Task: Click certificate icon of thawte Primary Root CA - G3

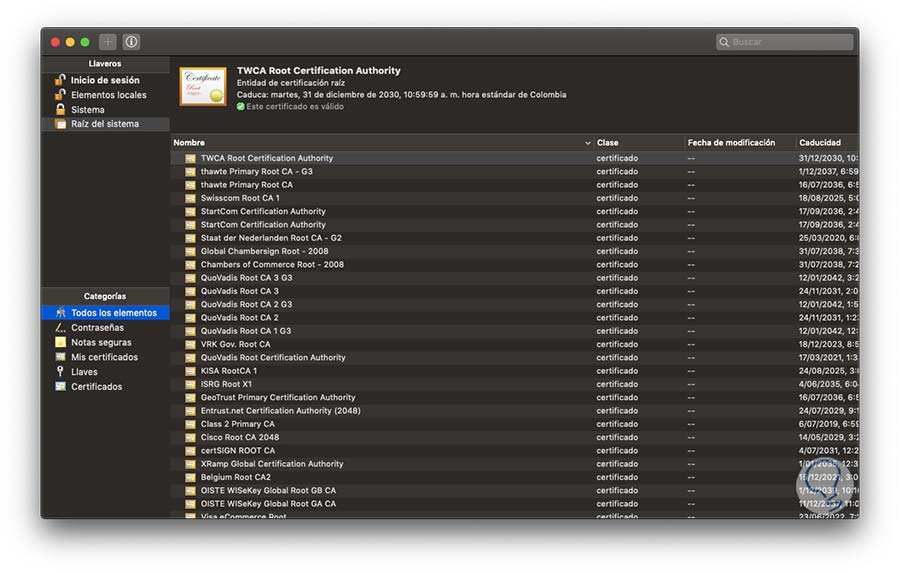Action: pyautogui.click(x=191, y=172)
